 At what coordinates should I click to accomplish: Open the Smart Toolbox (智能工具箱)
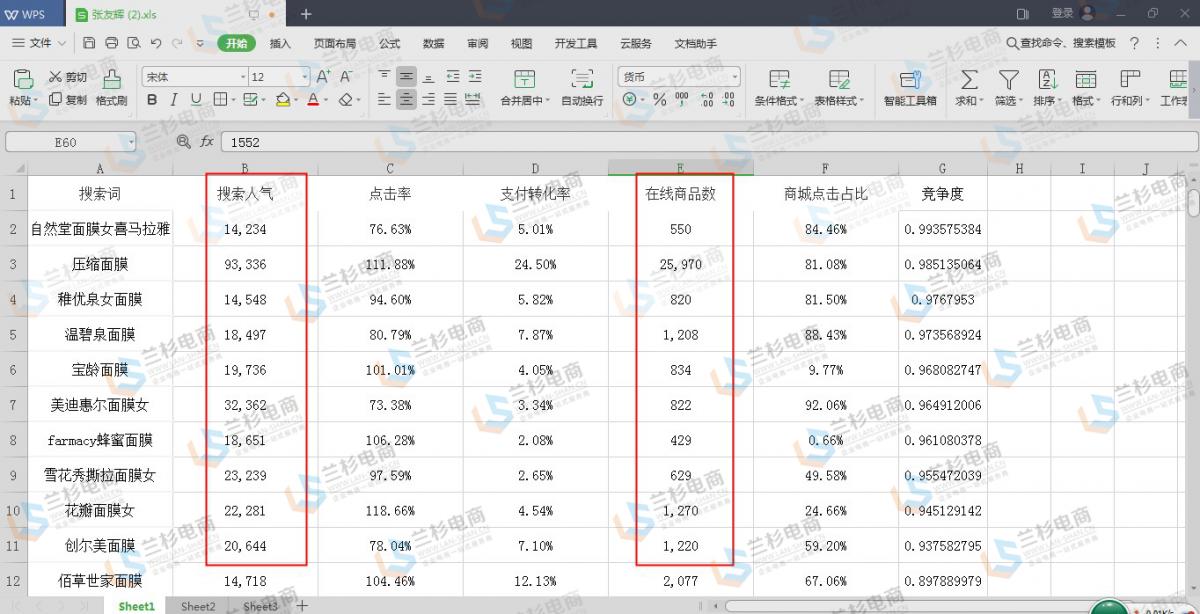click(910, 80)
